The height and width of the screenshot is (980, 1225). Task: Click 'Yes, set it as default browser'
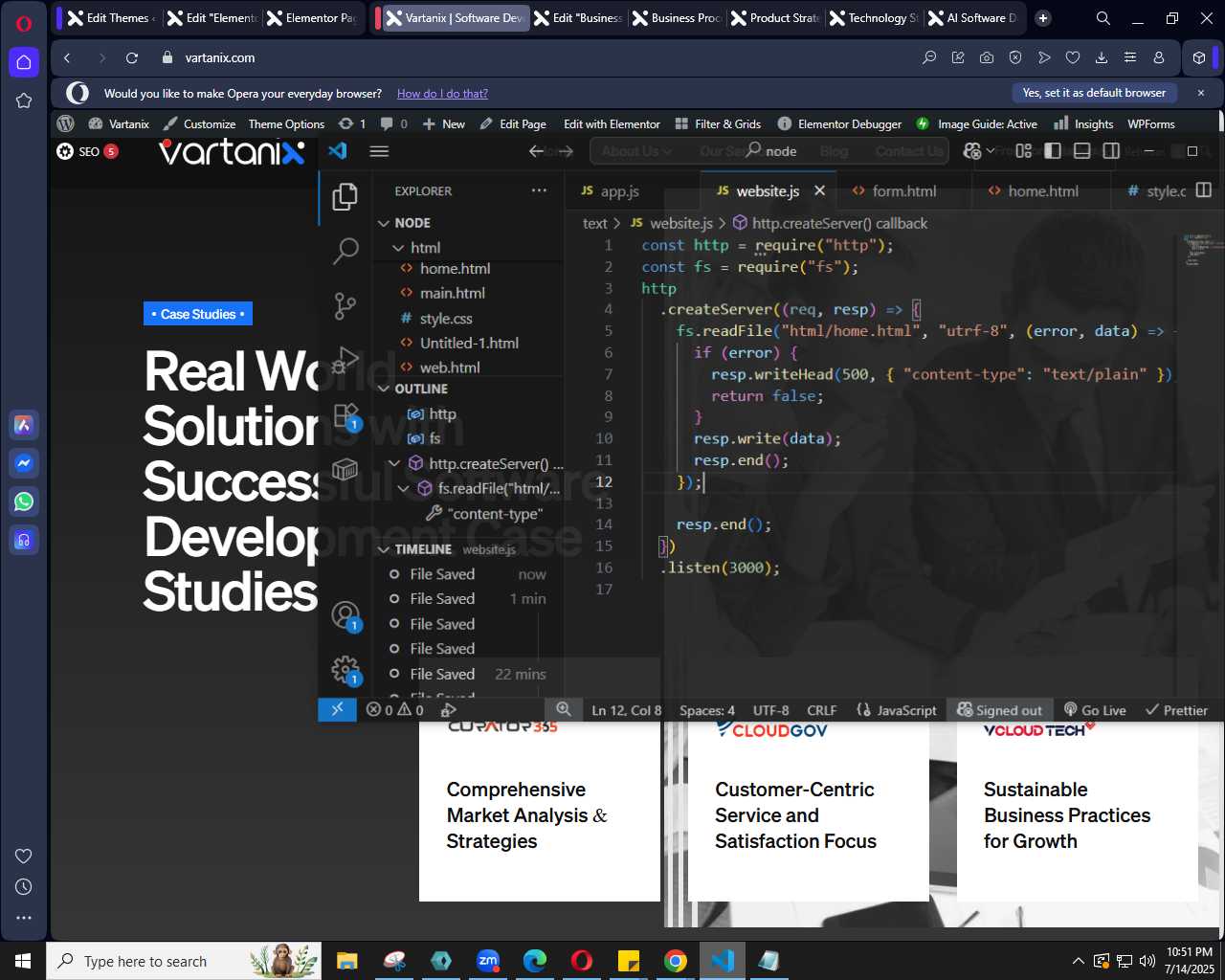click(1094, 93)
